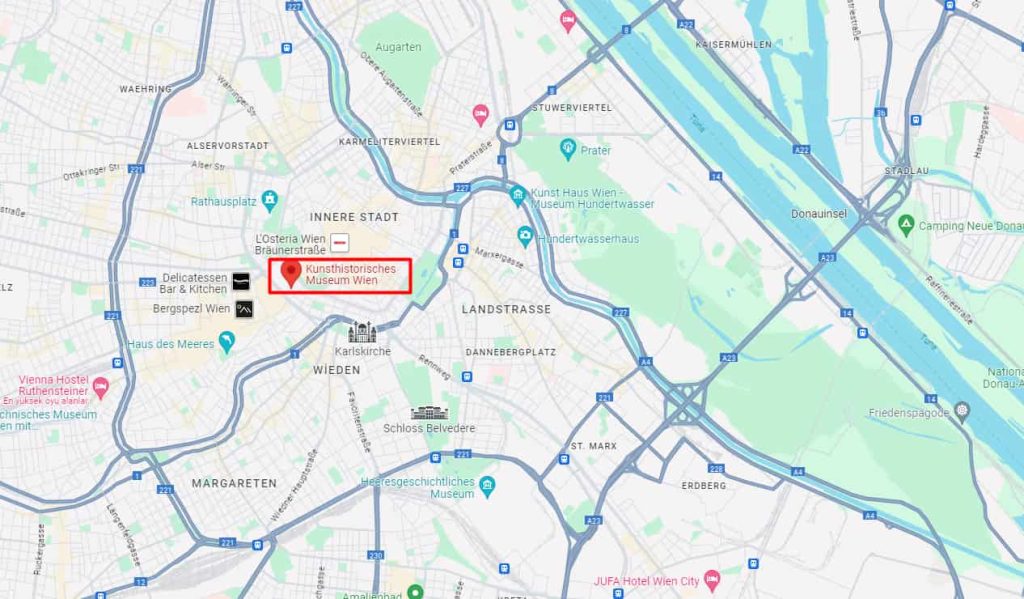The width and height of the screenshot is (1024, 599).
Task: Select the Karlskirche church icon
Action: [362, 332]
